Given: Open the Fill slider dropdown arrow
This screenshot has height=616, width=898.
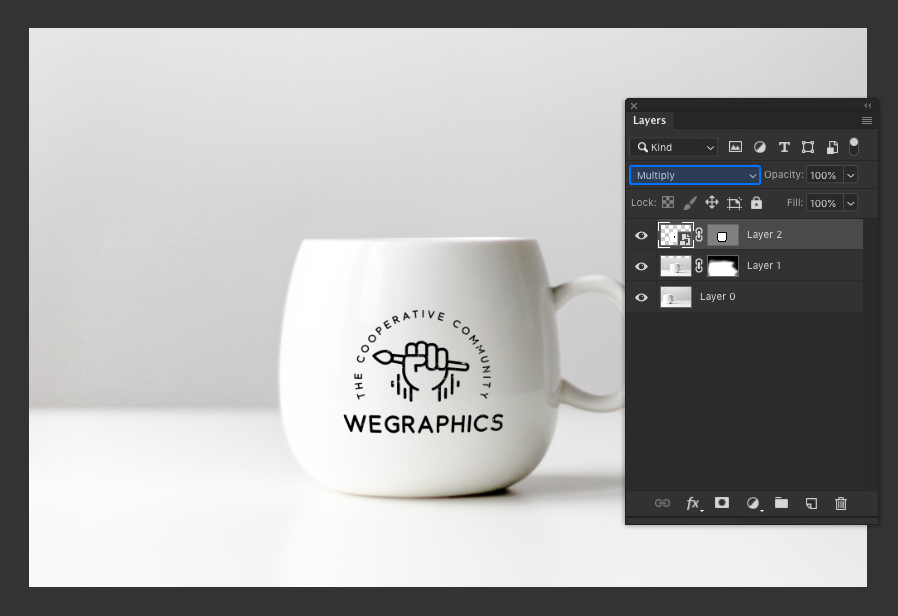Looking at the screenshot, I should [x=850, y=203].
